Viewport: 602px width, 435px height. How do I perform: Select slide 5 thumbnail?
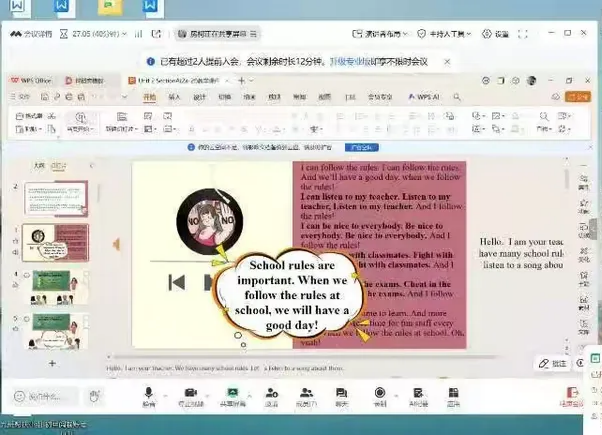(56, 331)
